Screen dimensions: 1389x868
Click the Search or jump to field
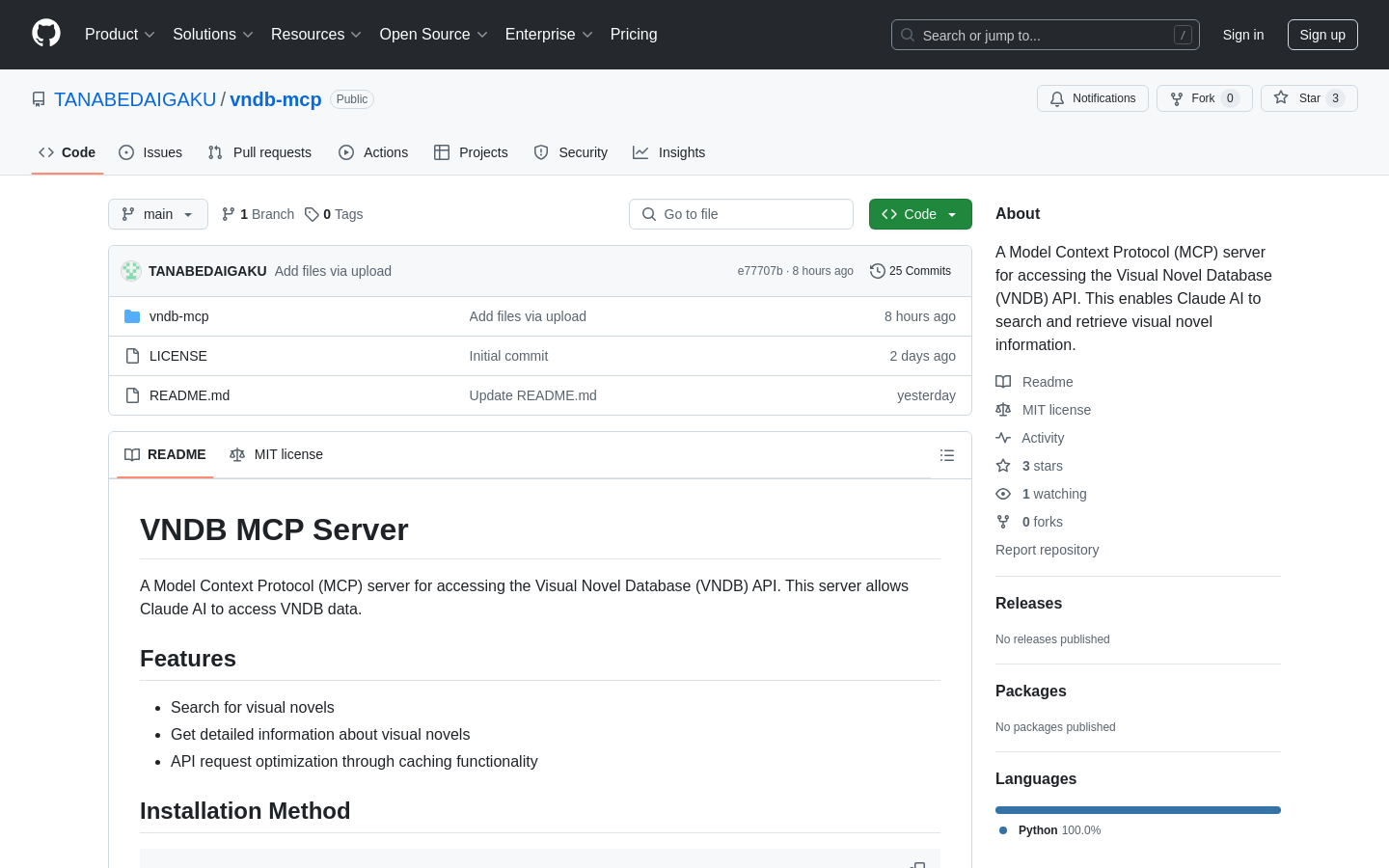pyautogui.click(x=1046, y=35)
